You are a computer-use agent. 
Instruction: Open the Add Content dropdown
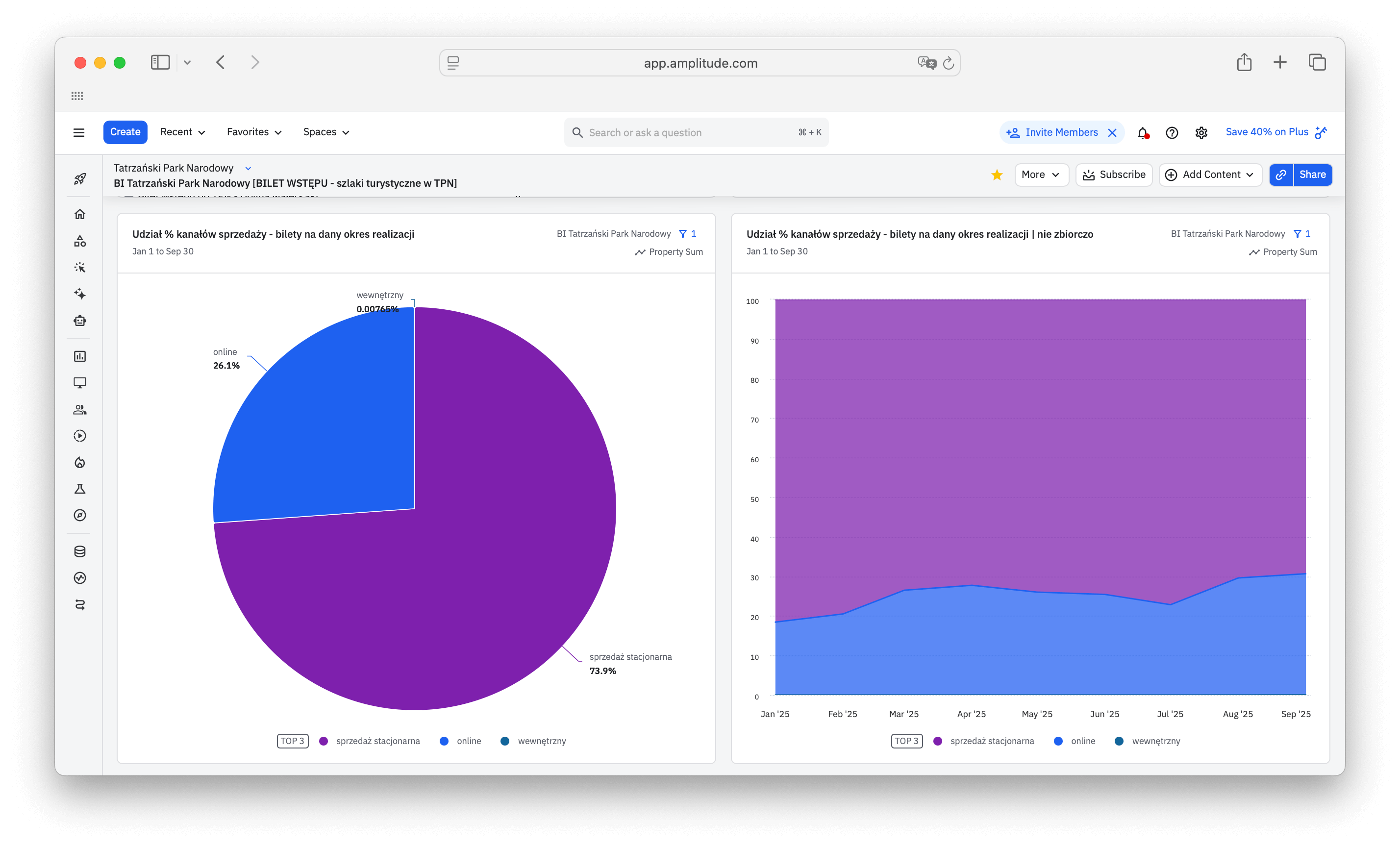point(1210,175)
